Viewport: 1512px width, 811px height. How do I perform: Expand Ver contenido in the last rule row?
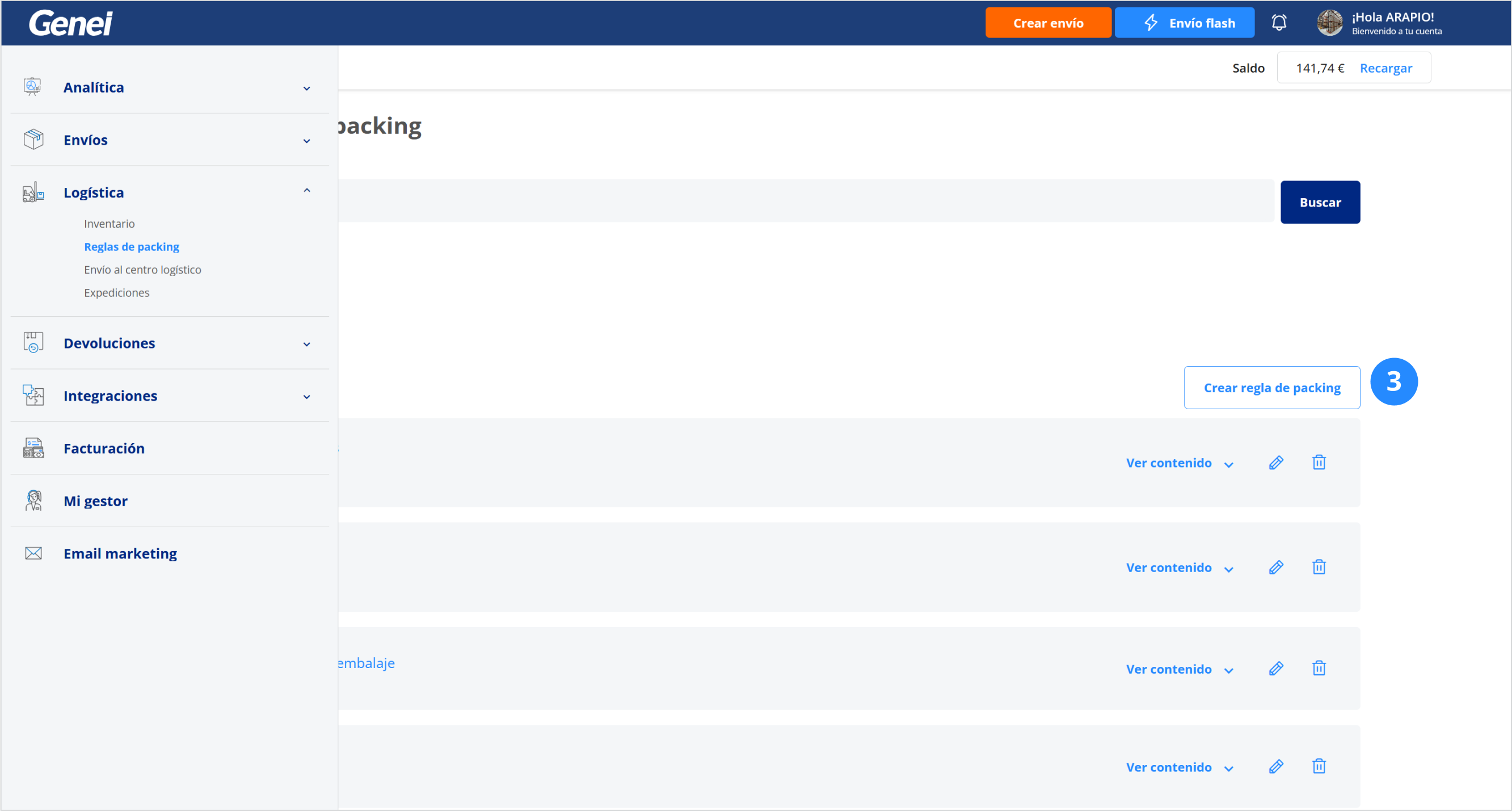(1178, 767)
